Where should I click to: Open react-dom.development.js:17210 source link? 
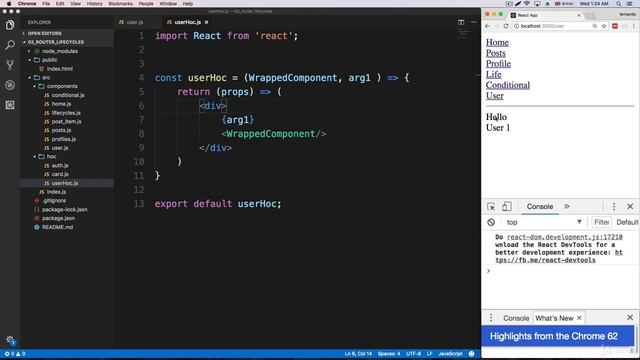click(564, 237)
